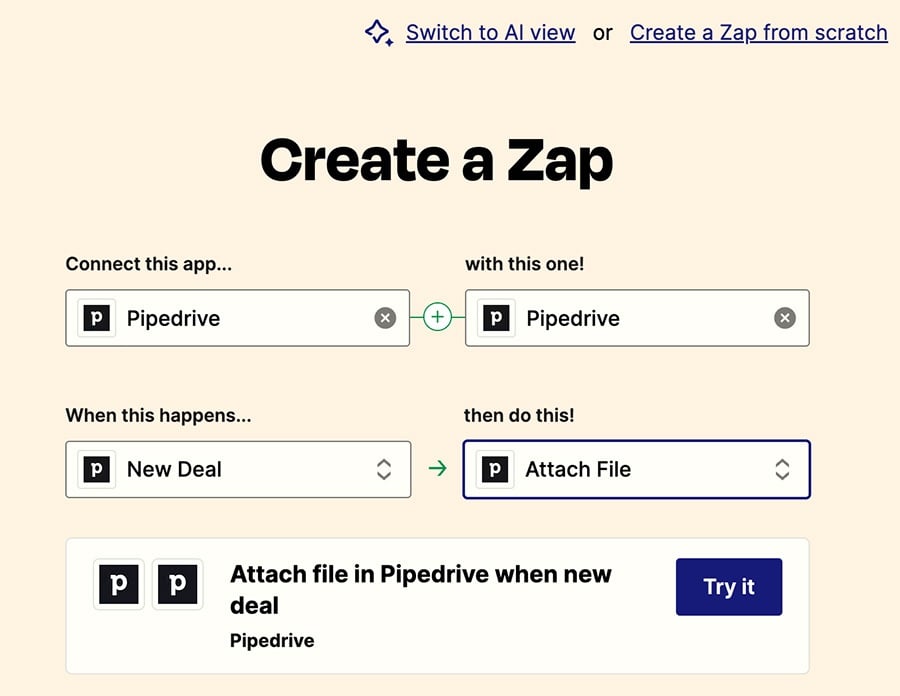Open the Switch to AI view link

coord(490,32)
